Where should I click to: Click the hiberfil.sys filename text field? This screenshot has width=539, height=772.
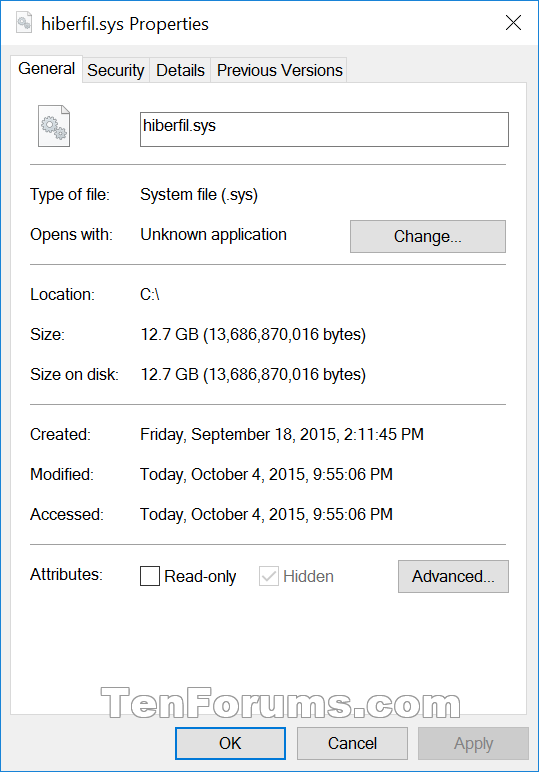(324, 129)
